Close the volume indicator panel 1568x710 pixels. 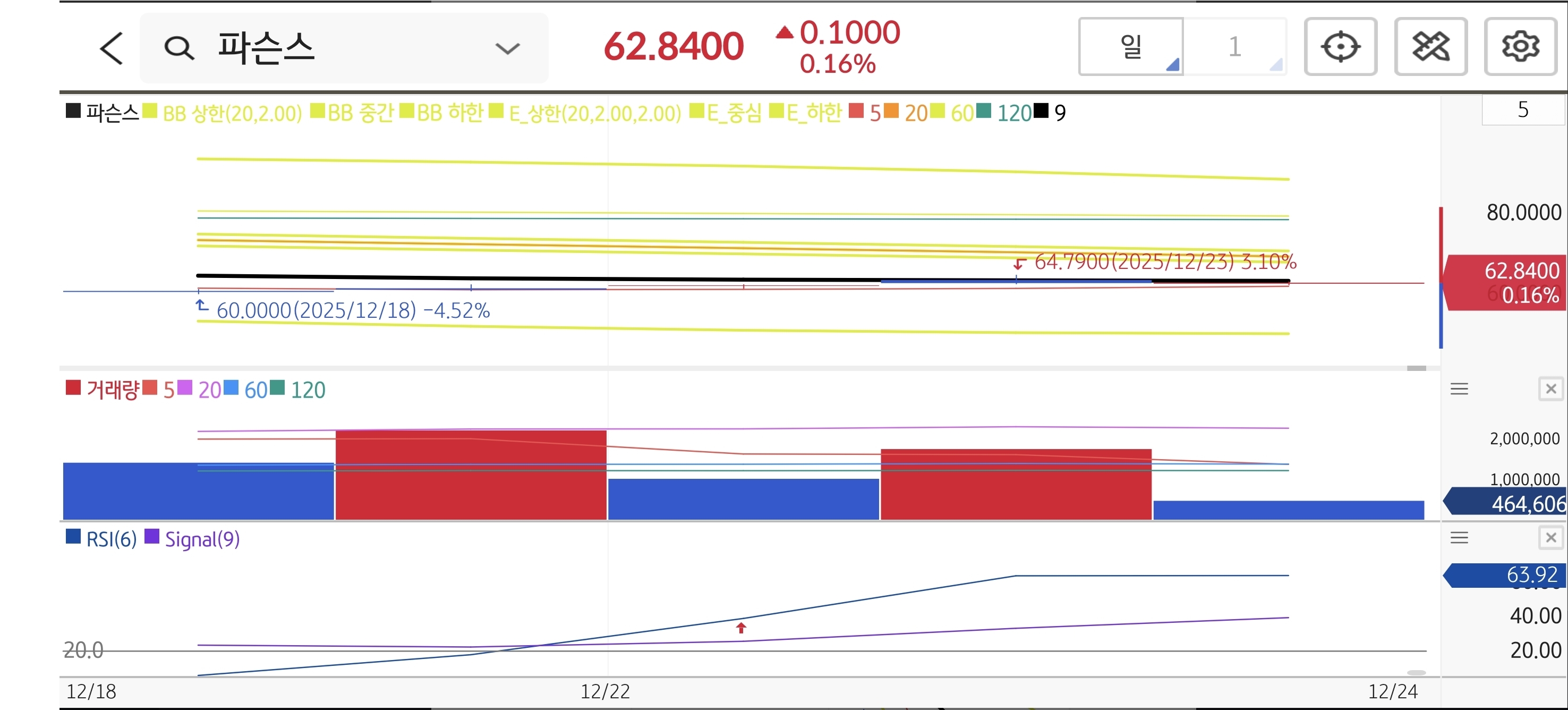(1550, 388)
